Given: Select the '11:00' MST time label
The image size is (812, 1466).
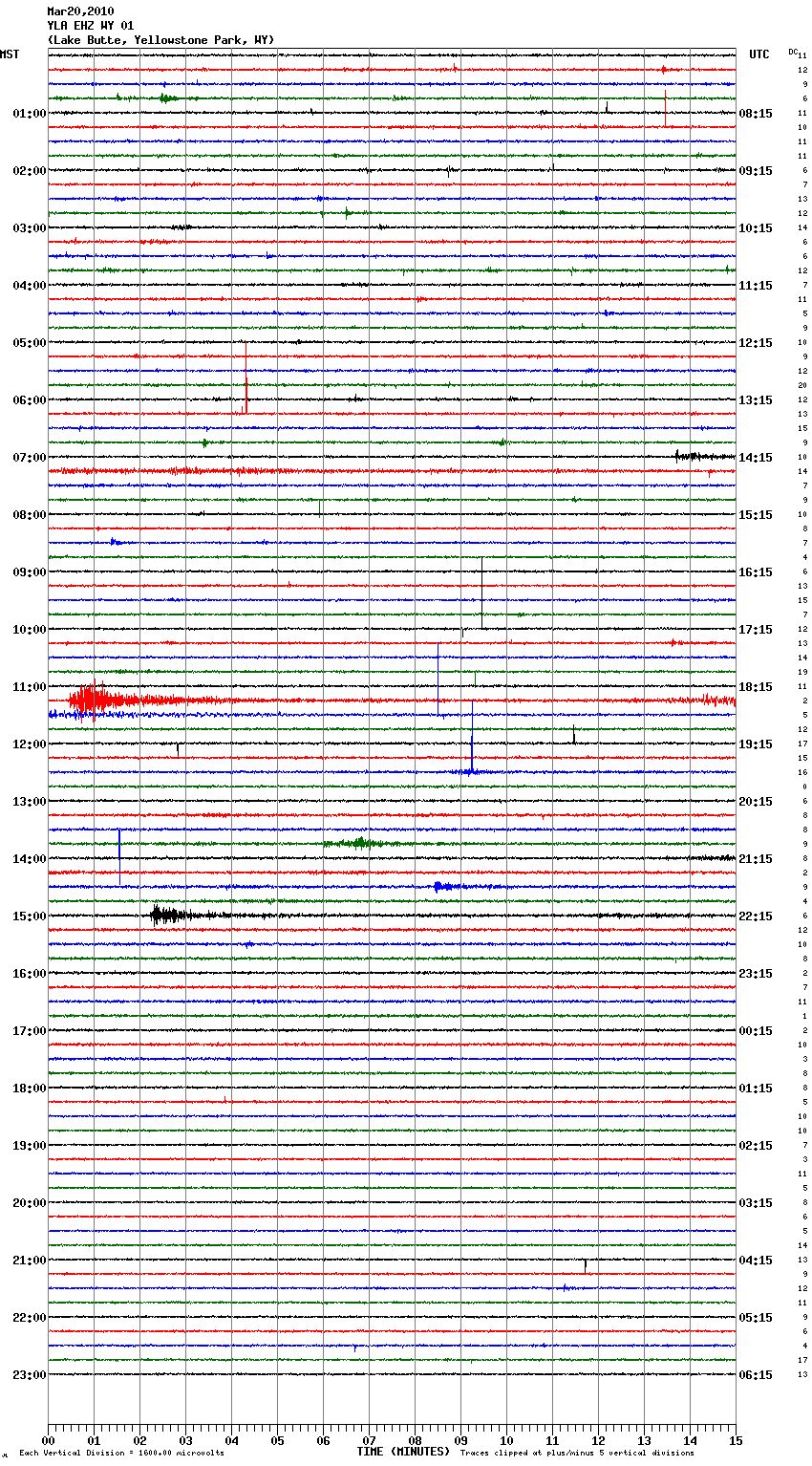Looking at the screenshot, I should click(30, 687).
